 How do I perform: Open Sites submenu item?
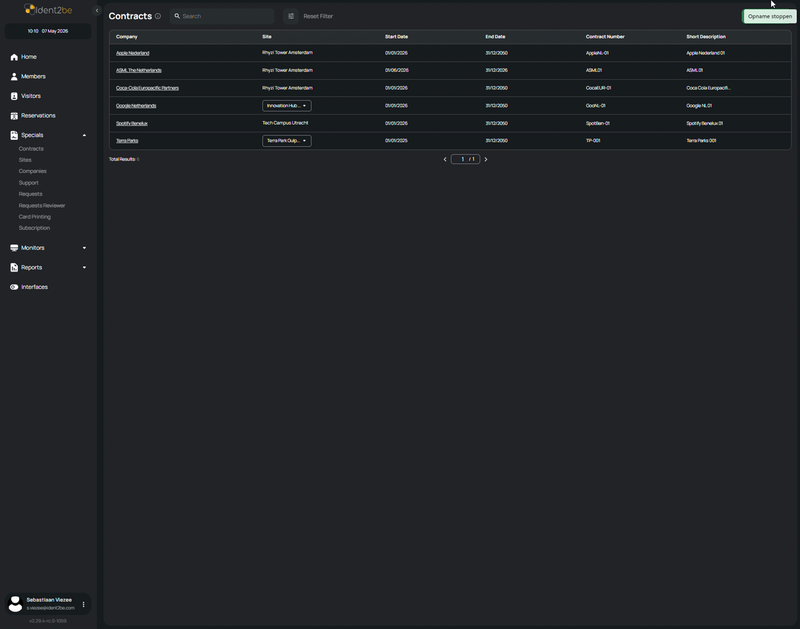pyautogui.click(x=25, y=160)
